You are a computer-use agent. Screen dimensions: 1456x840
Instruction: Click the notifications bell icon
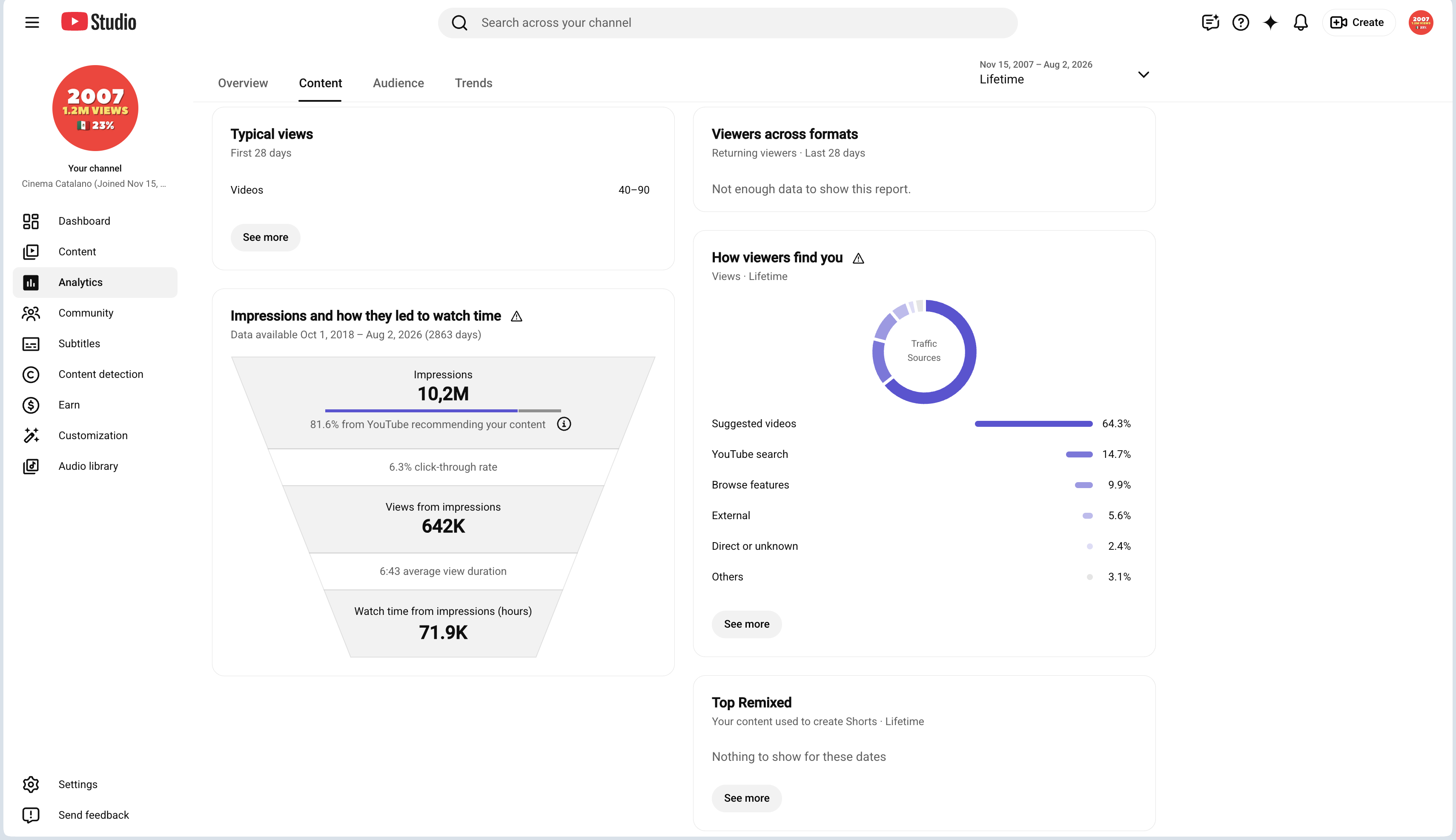click(x=1300, y=23)
